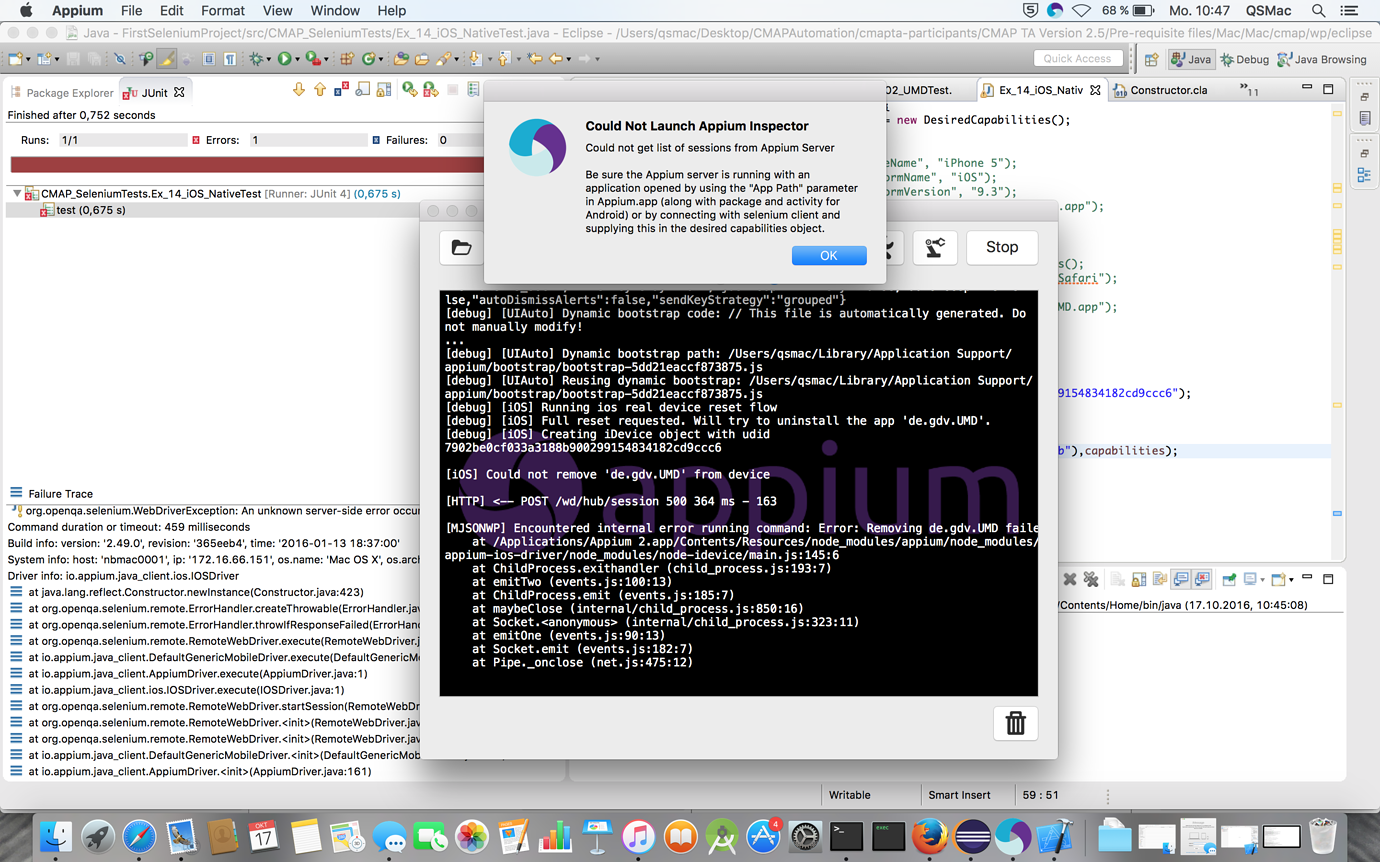The image size is (1380, 862).
Task: Open the Appium menu in menu bar
Action: [x=78, y=10]
